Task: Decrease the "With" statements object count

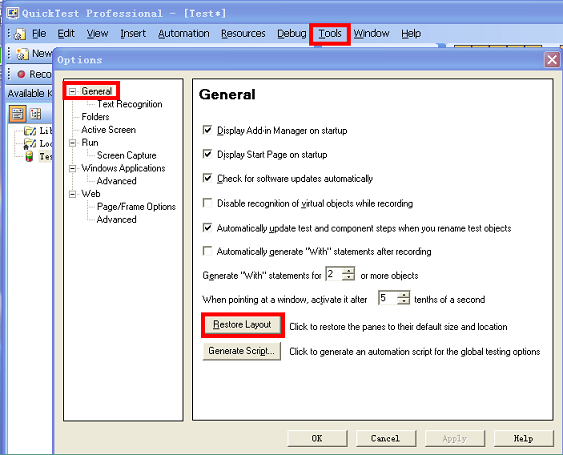Action: [348, 277]
